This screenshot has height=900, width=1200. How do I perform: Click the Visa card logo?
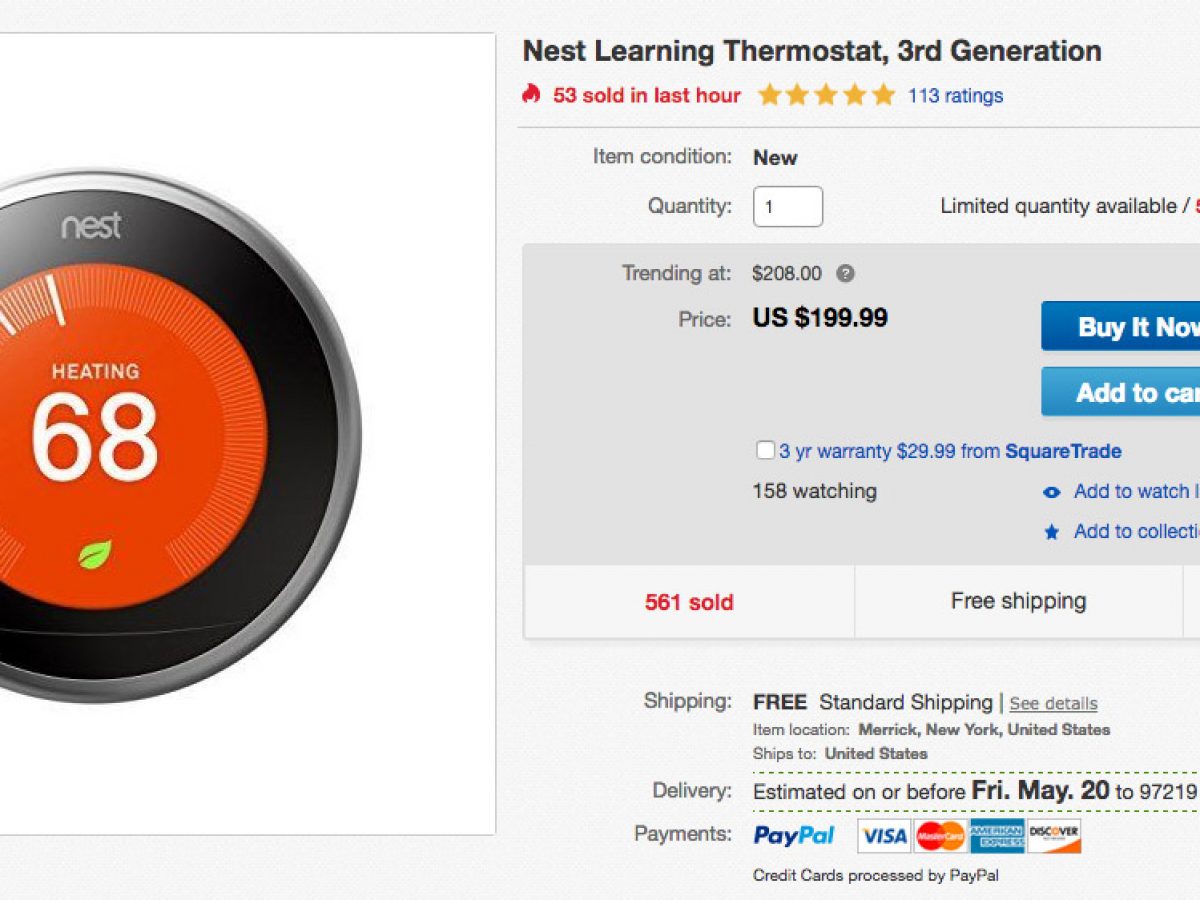(x=883, y=835)
